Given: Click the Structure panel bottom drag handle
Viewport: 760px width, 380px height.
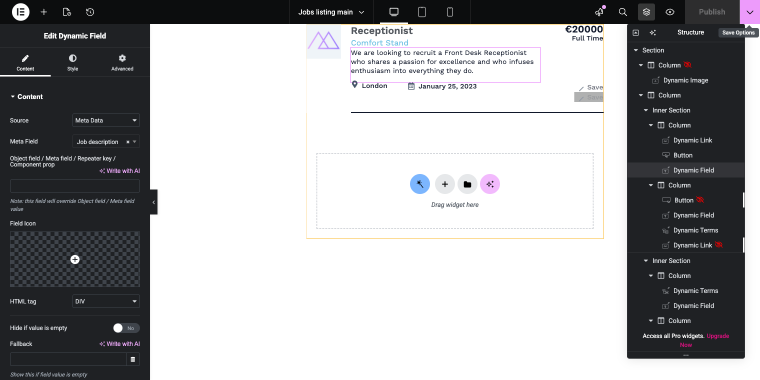Looking at the screenshot, I should [685, 356].
